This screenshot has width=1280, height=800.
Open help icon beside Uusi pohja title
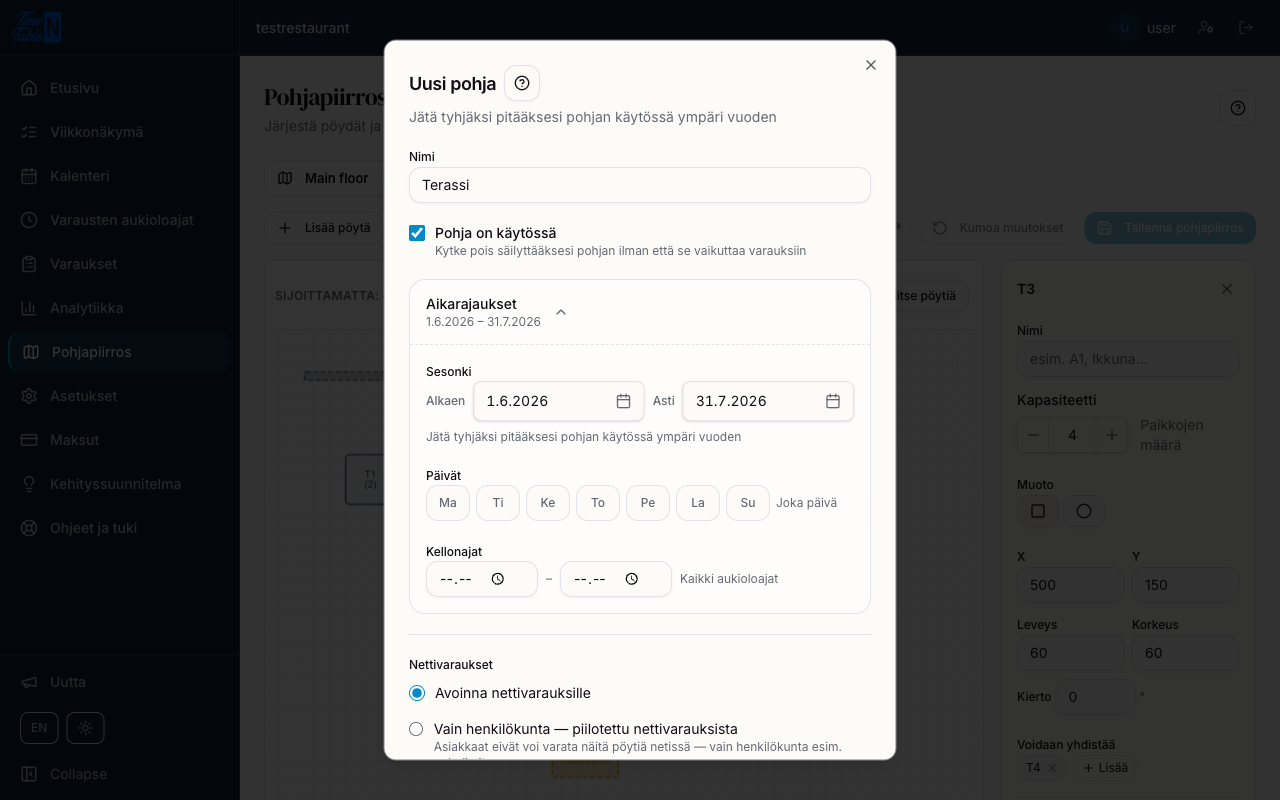pyautogui.click(x=522, y=83)
